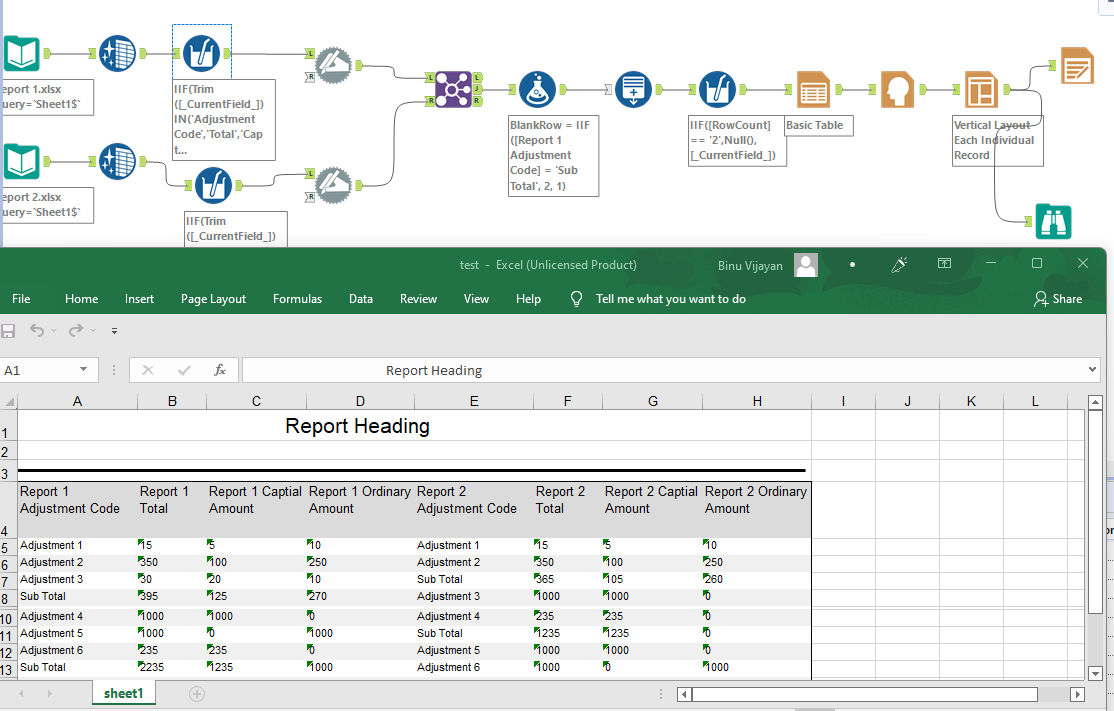Select the sheet1 worksheet tab

123,692
